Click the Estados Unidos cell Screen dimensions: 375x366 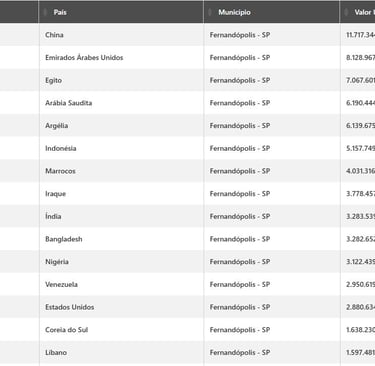[121, 307]
